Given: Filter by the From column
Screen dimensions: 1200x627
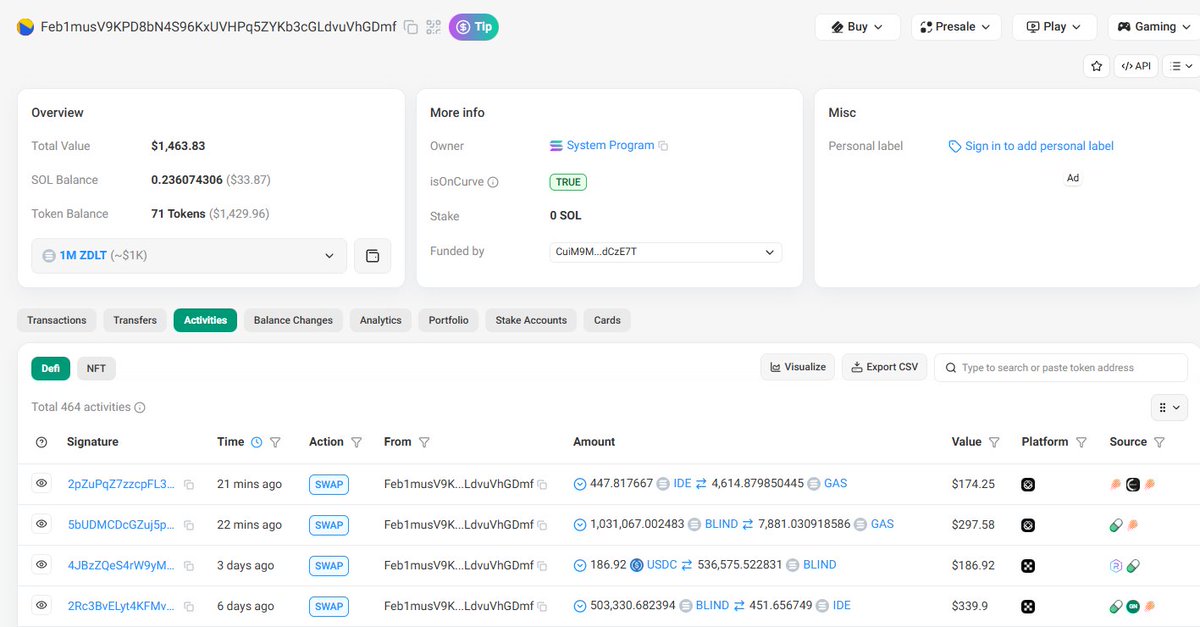Looking at the screenshot, I should coord(424,442).
